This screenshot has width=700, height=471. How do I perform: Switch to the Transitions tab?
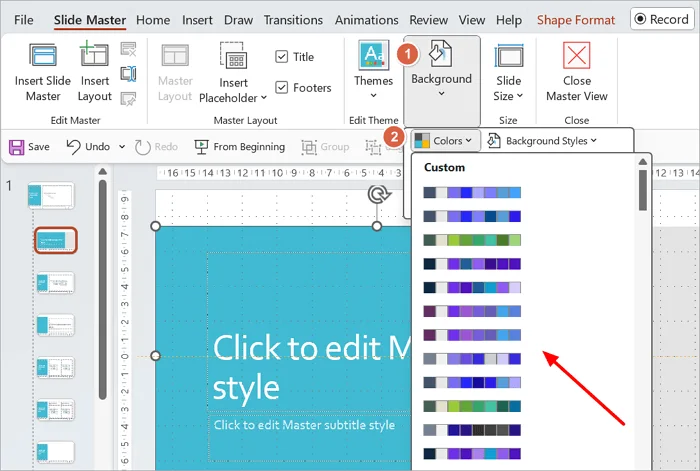tap(293, 20)
